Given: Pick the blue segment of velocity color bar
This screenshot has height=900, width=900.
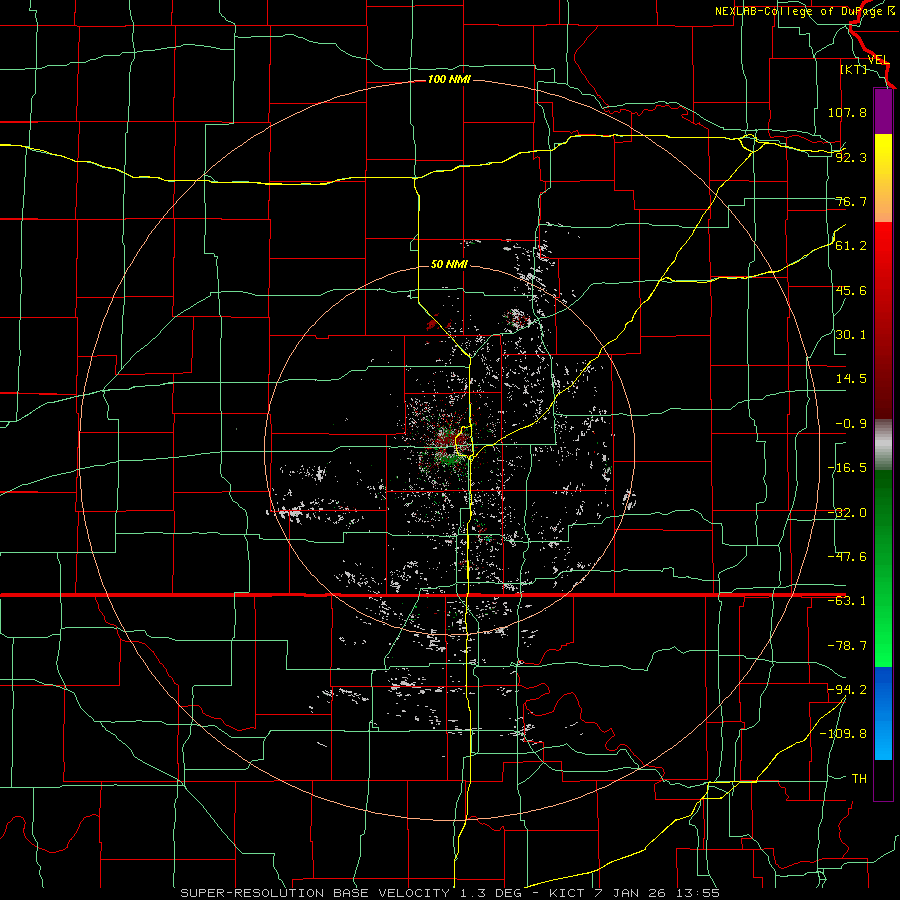Looking at the screenshot, I should (883, 713).
